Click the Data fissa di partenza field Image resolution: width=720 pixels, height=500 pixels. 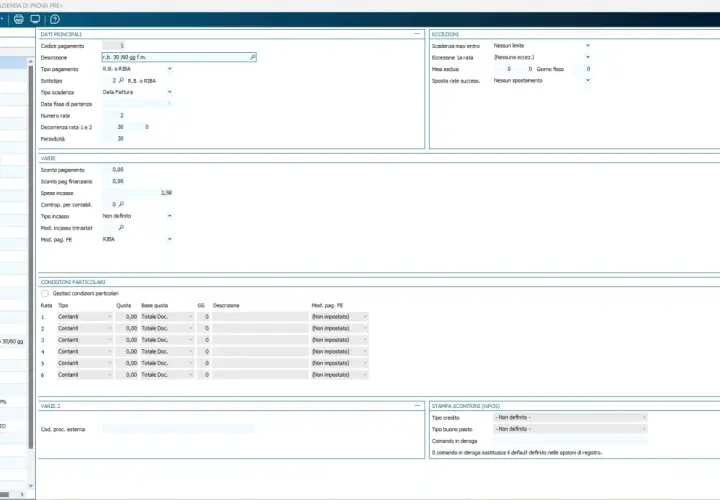pyautogui.click(x=137, y=104)
